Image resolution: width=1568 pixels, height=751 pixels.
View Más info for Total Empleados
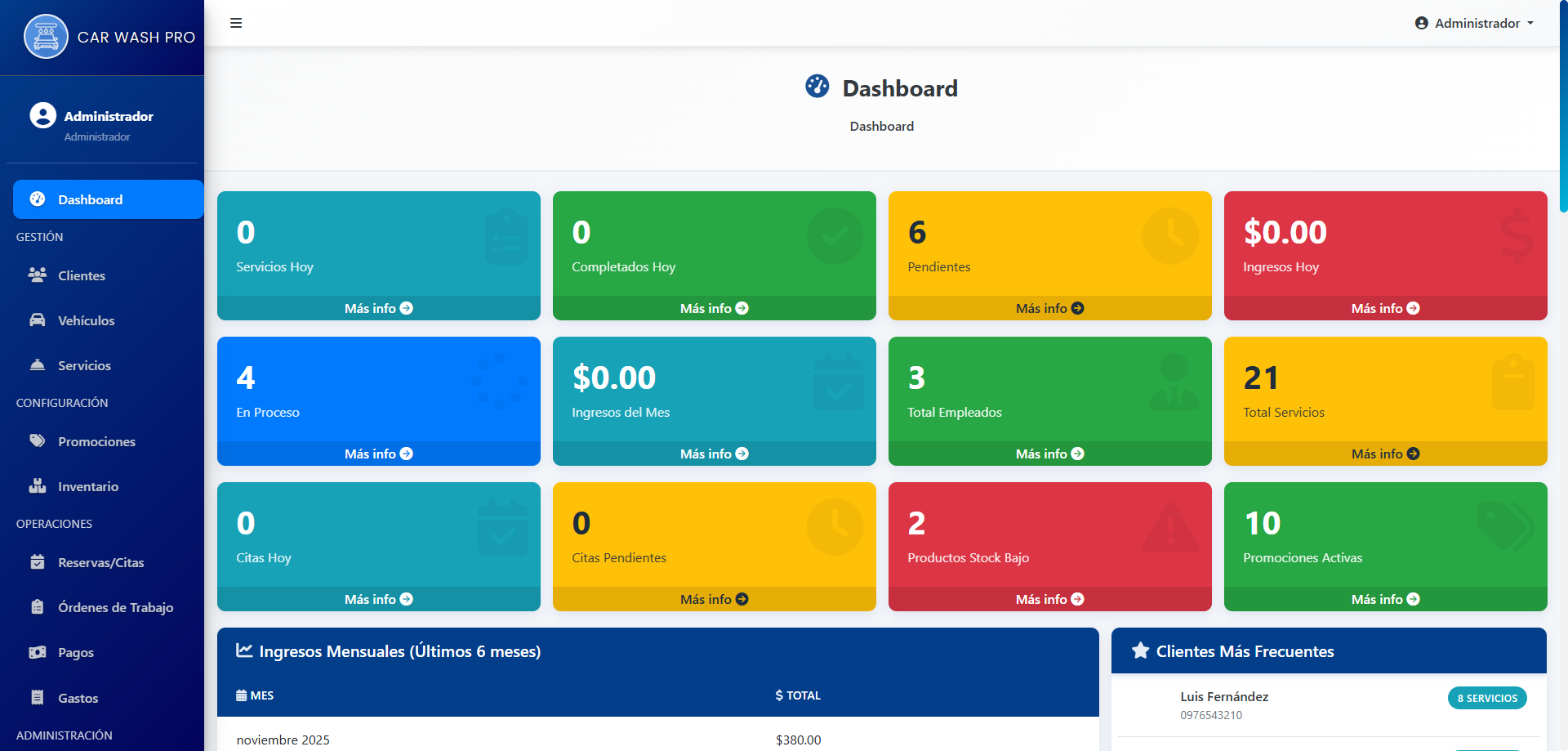(1049, 454)
